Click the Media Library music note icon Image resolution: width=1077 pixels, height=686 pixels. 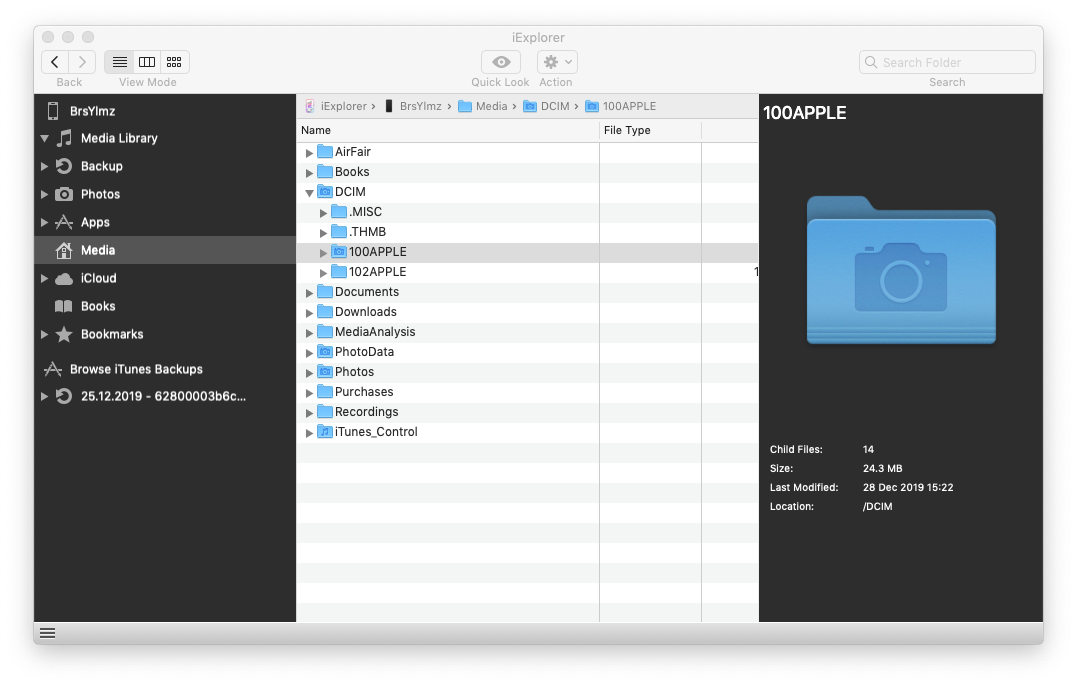click(x=64, y=138)
